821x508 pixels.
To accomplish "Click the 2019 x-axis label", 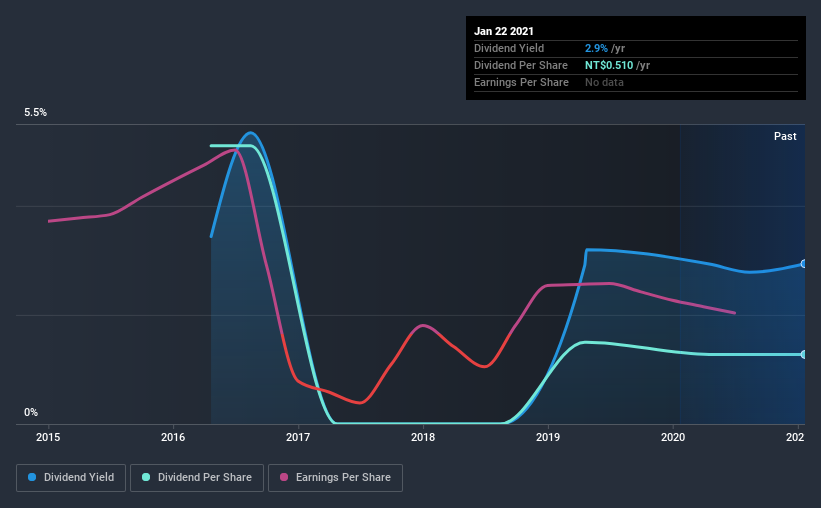I will coord(548,437).
